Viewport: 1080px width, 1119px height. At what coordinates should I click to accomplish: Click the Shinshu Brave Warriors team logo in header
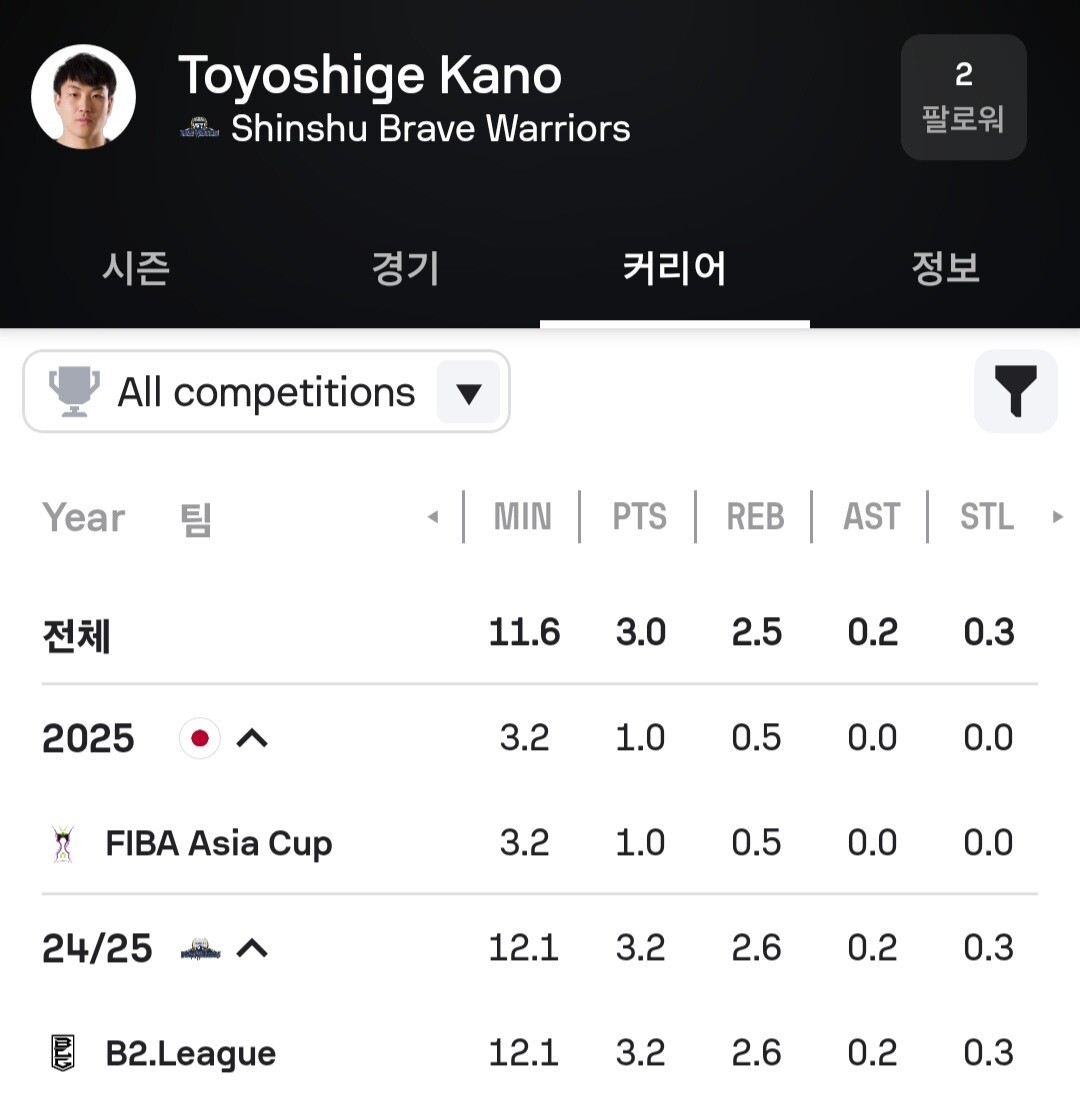coord(200,128)
